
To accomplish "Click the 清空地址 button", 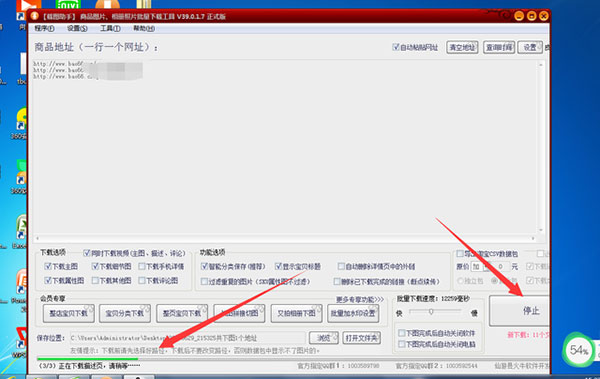I will pos(462,47).
